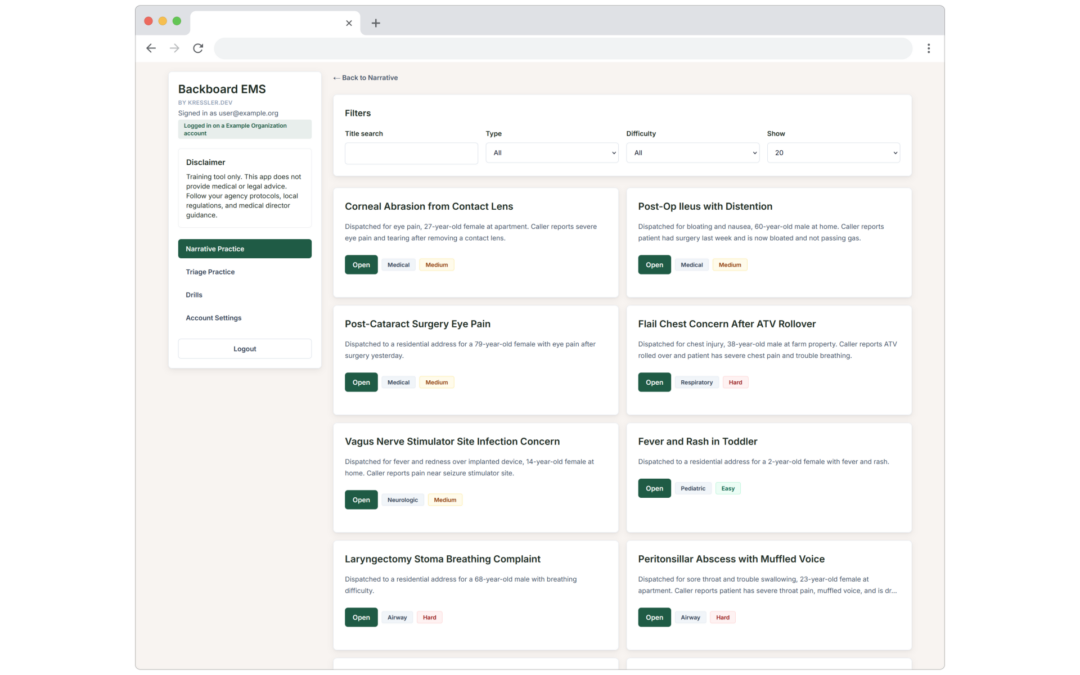Image resolution: width=1080 pixels, height=675 pixels.
Task: Select Drills in sidebar
Action: 245,295
